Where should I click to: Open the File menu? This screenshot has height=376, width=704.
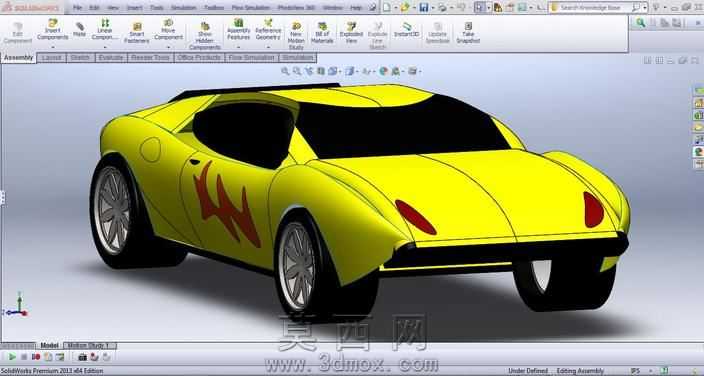point(78,8)
